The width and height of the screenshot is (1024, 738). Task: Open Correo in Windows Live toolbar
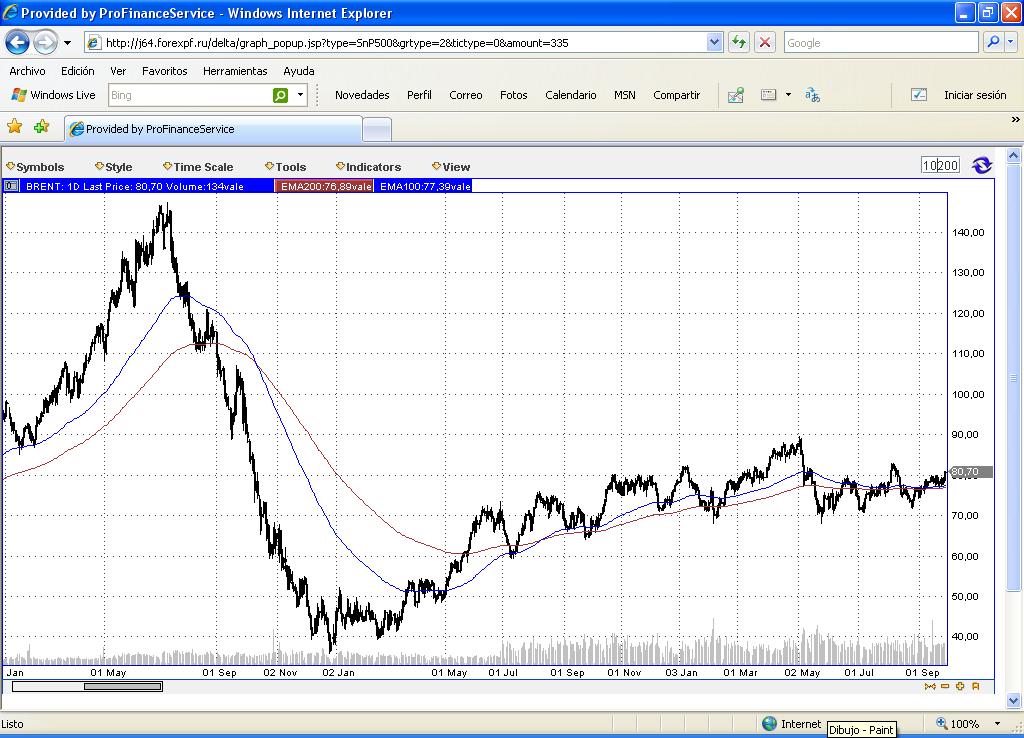466,95
